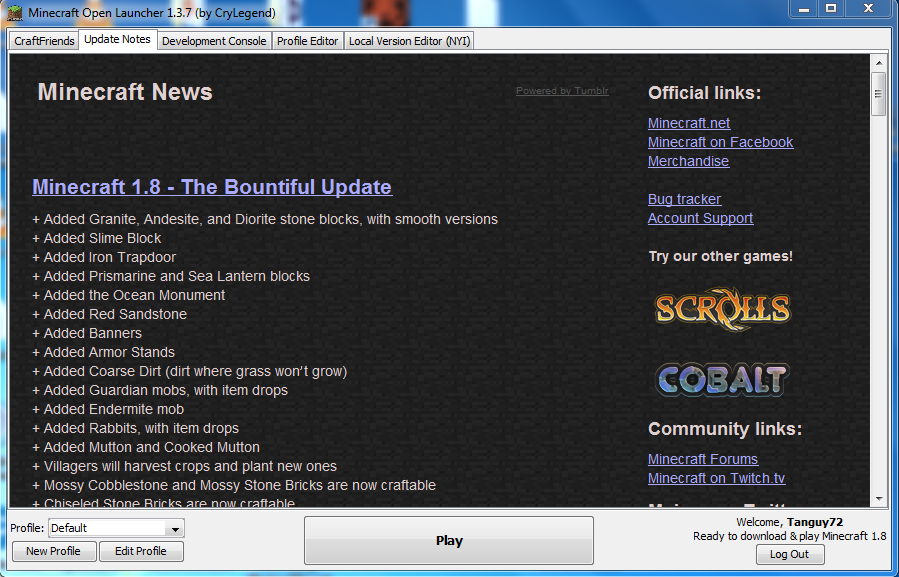This screenshot has width=899, height=577.
Task: Click the 'Added Banners' line
Action: pyautogui.click(x=87, y=333)
